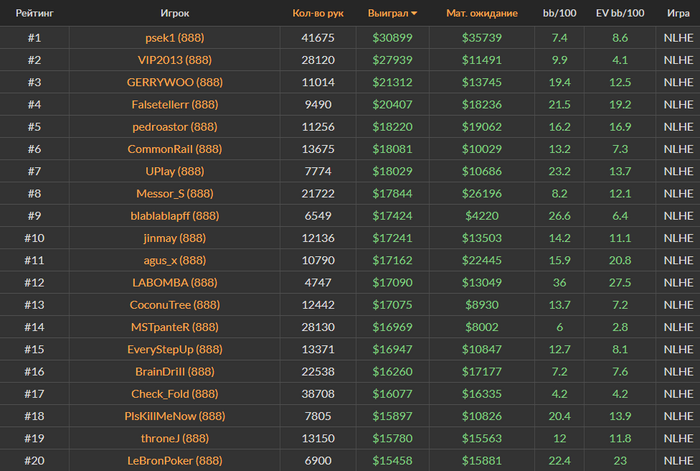
Task: Sort by Мат. ожидание column header
Action: [x=482, y=13]
